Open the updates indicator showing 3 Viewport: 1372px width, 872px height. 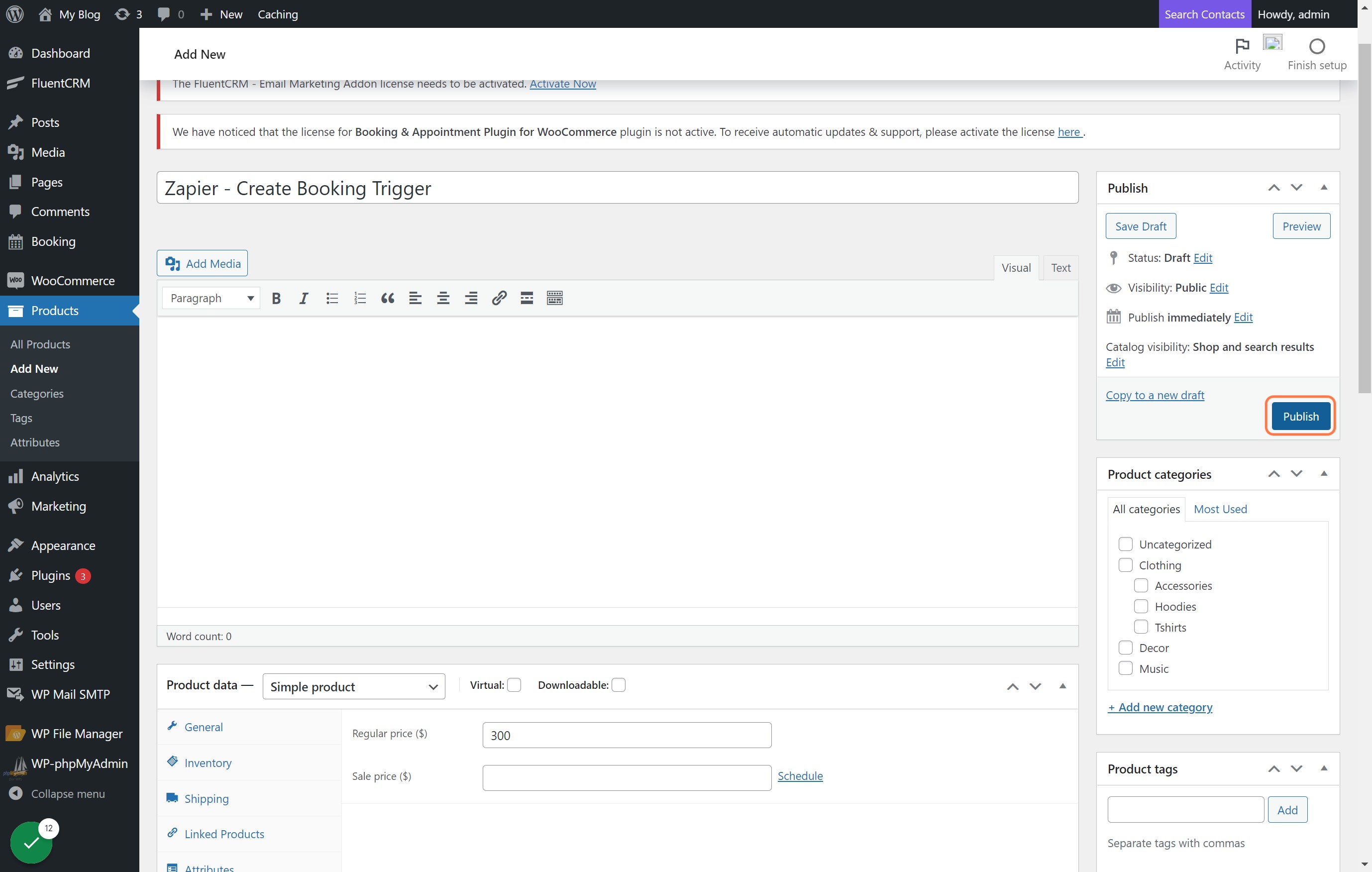[128, 13]
